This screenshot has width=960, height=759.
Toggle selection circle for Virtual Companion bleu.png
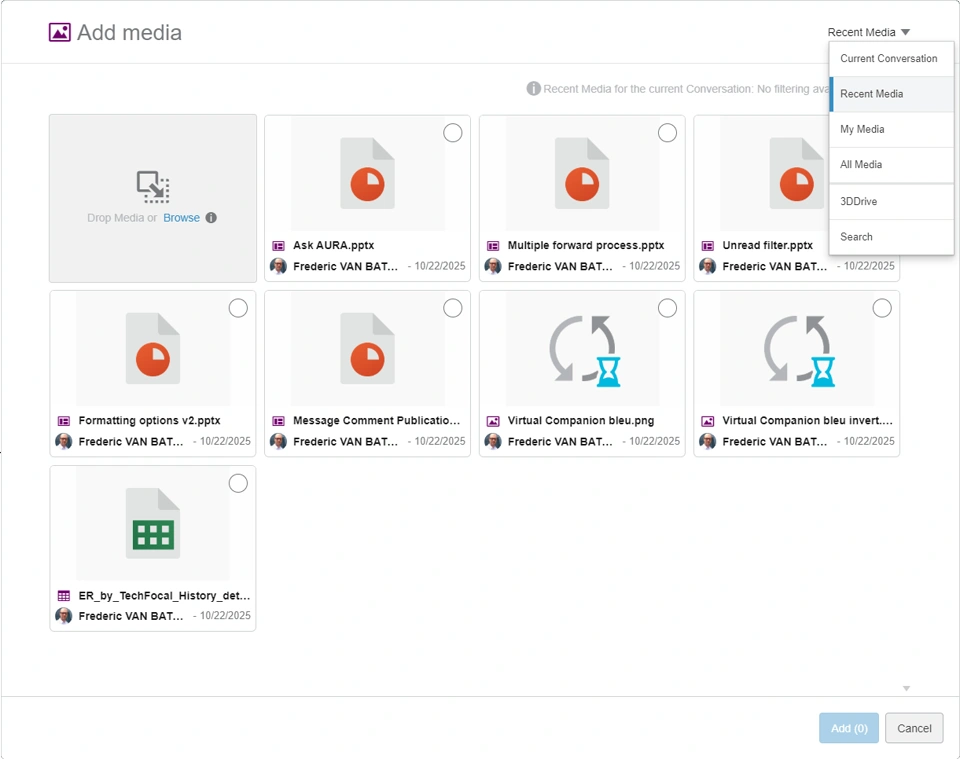click(x=667, y=308)
